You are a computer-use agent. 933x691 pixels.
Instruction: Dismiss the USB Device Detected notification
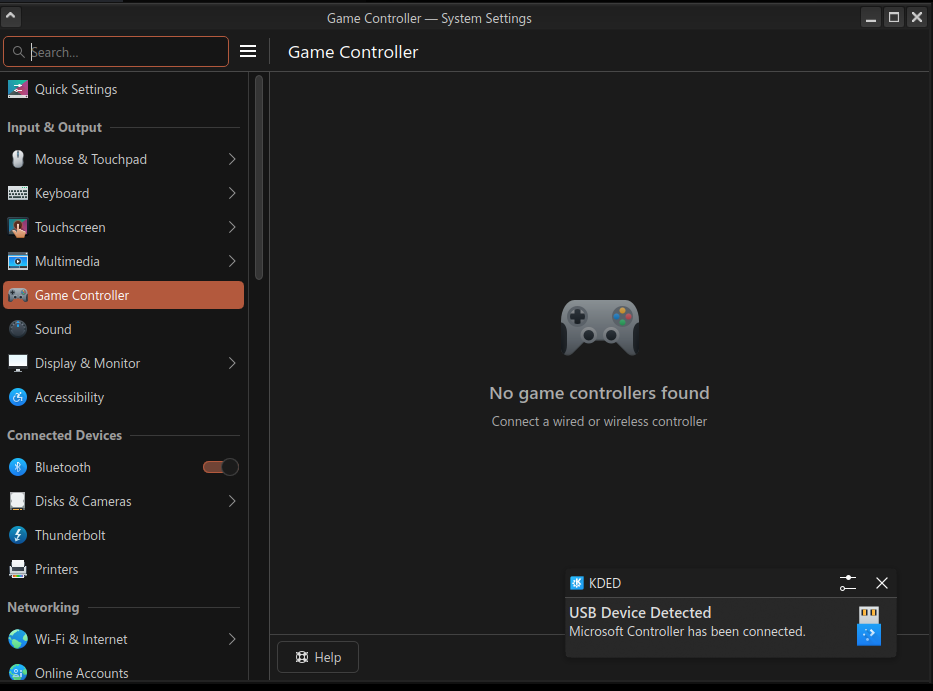tap(882, 583)
